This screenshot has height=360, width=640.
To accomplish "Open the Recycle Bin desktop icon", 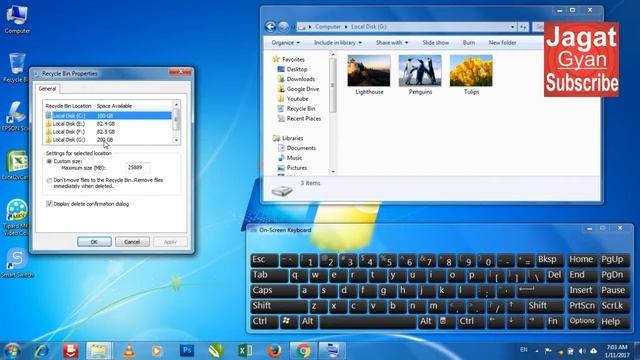I will point(16,67).
